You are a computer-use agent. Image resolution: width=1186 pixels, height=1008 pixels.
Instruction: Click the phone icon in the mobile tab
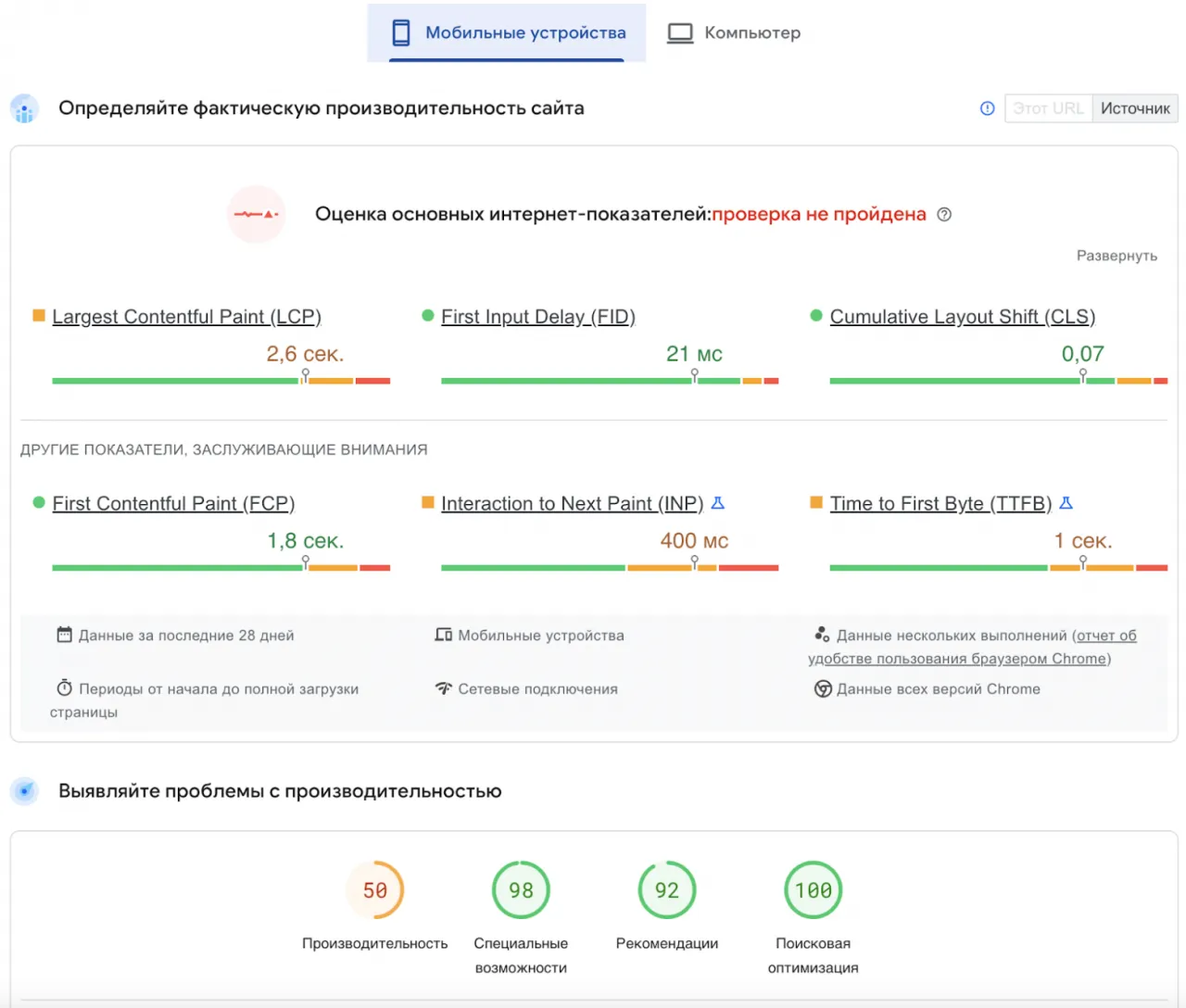point(401,32)
